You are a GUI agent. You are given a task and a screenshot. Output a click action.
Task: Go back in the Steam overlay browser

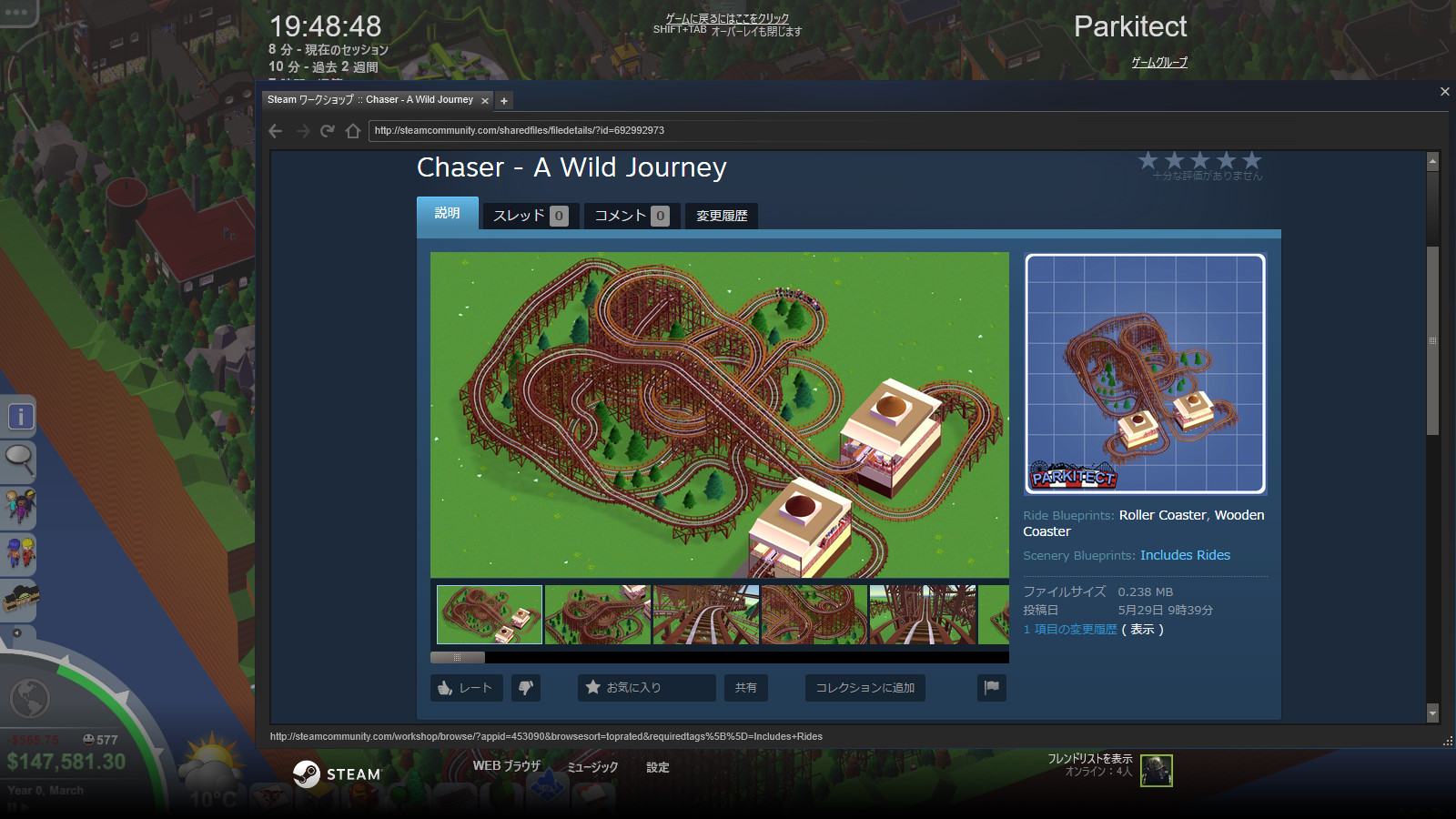[x=276, y=131]
